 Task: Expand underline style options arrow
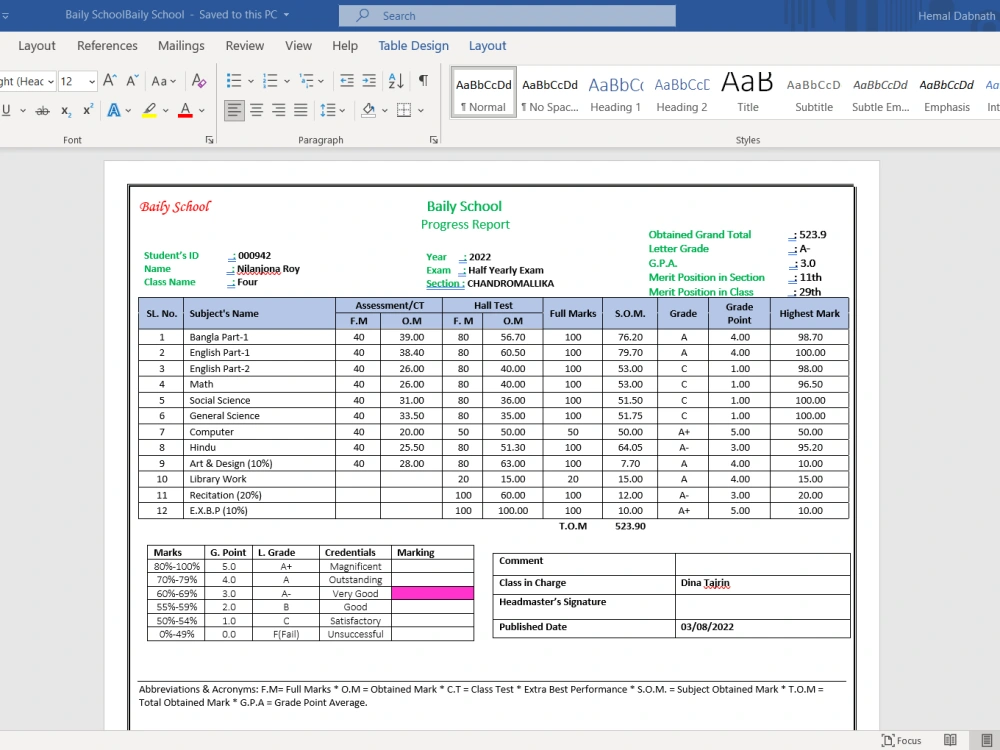23,110
